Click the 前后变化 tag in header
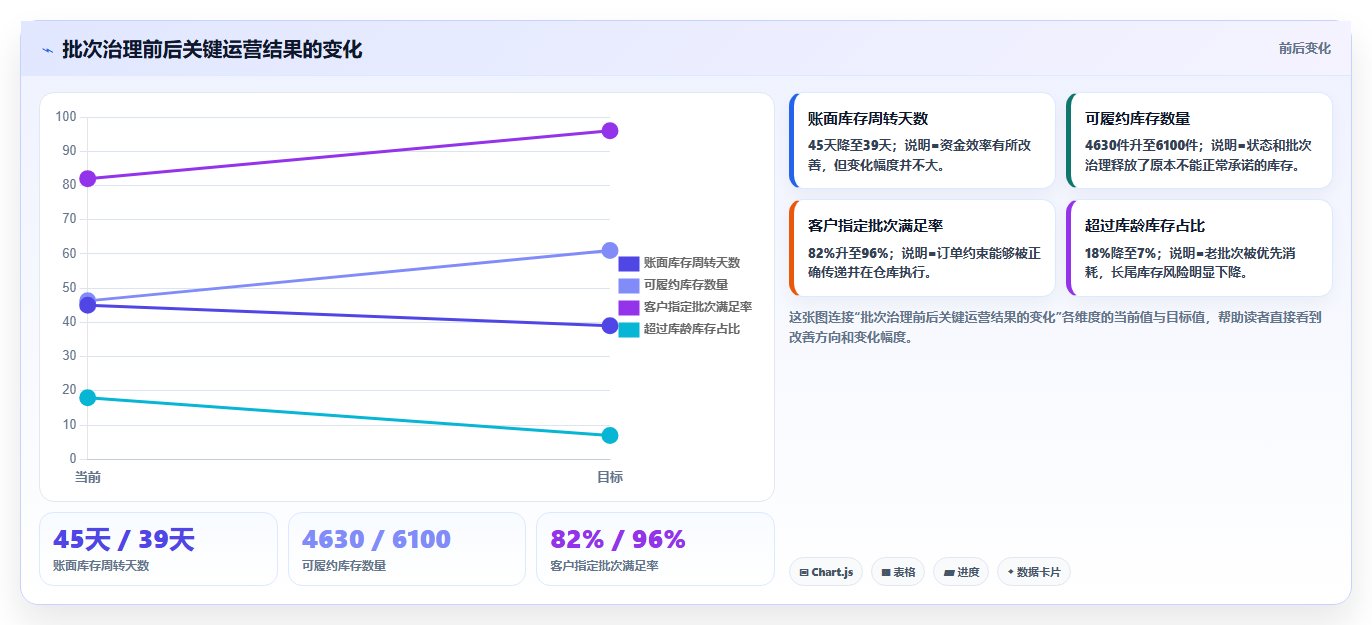The width and height of the screenshot is (1372, 625). 1304,48
